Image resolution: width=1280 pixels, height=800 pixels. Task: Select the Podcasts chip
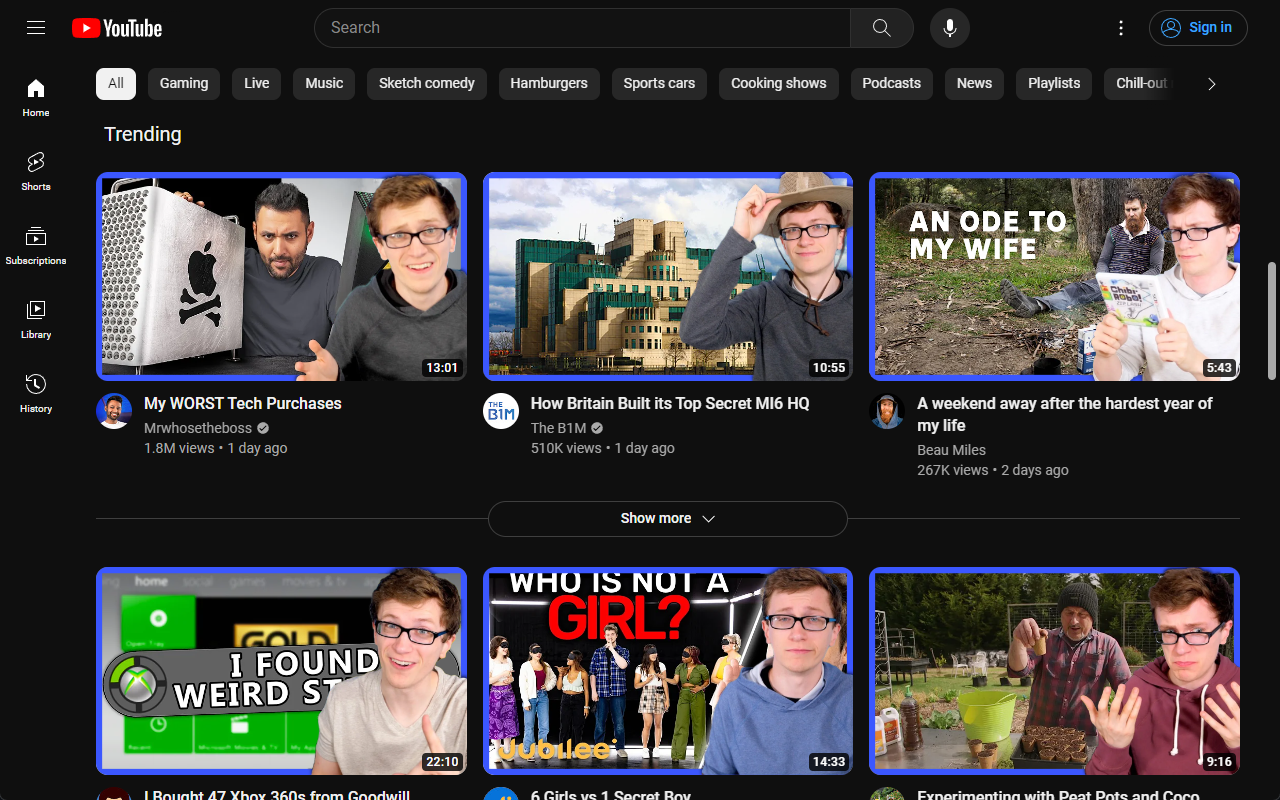(x=892, y=84)
